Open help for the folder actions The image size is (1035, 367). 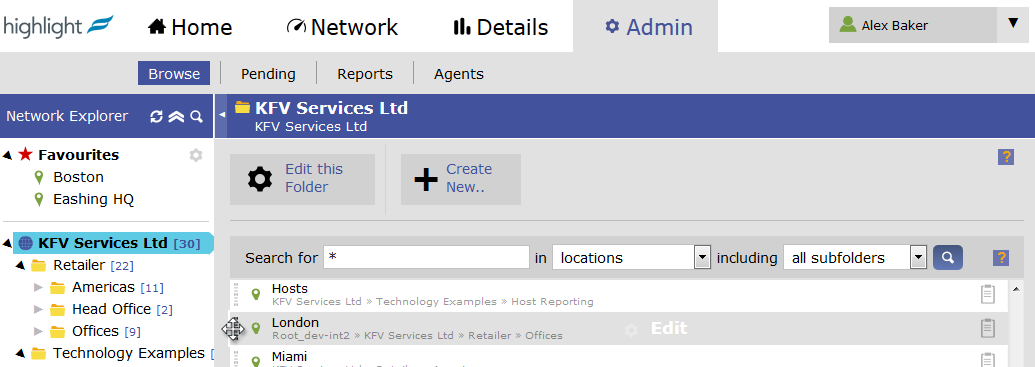(x=1006, y=157)
